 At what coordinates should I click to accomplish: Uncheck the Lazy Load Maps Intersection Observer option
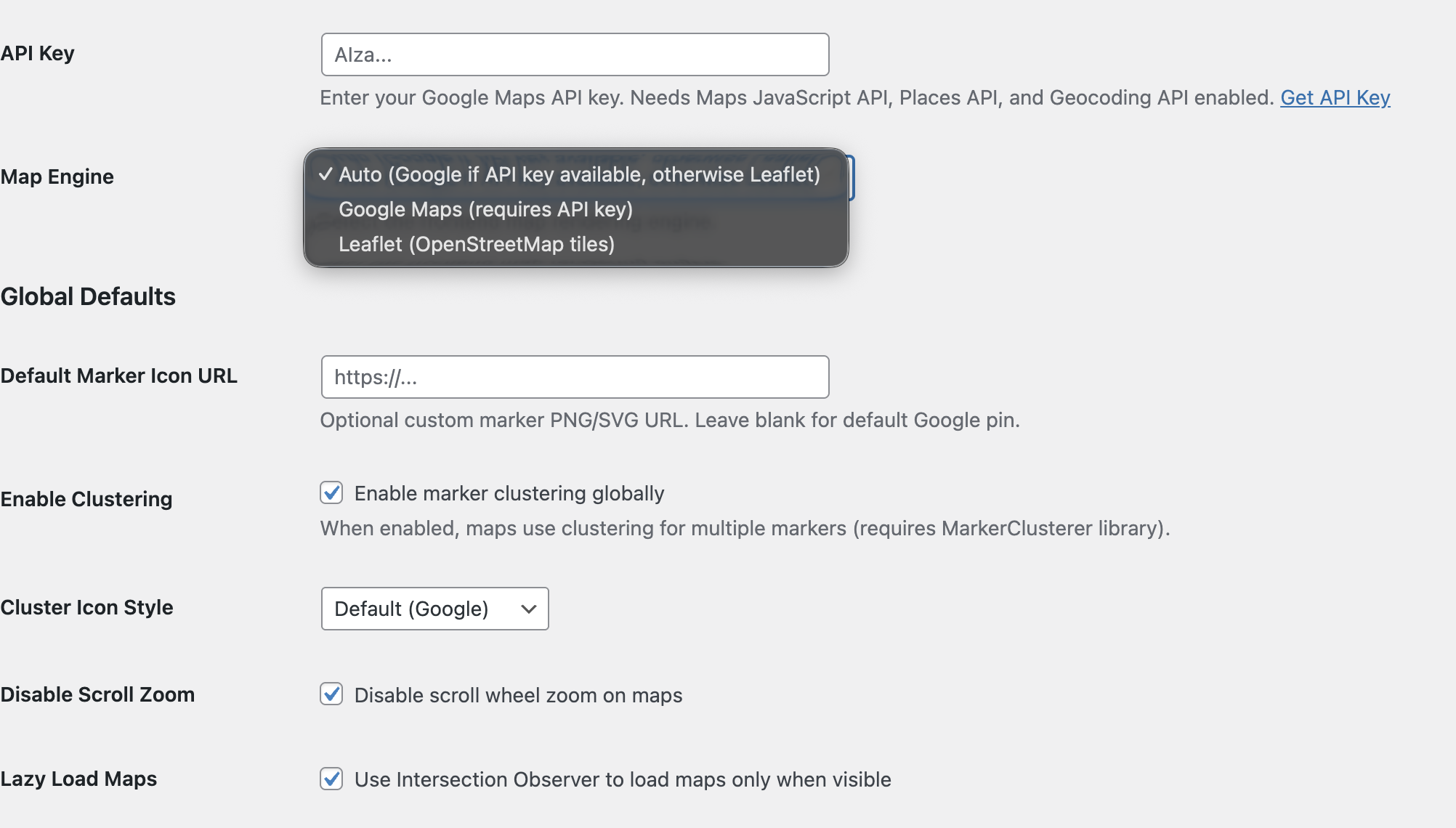tap(331, 779)
